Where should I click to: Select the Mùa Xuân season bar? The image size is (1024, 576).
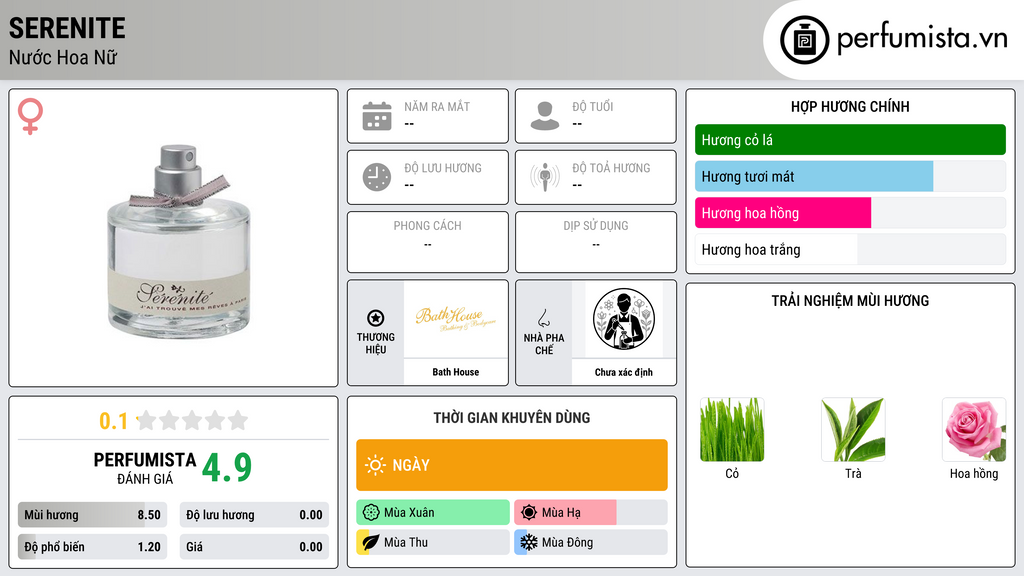[x=433, y=513]
